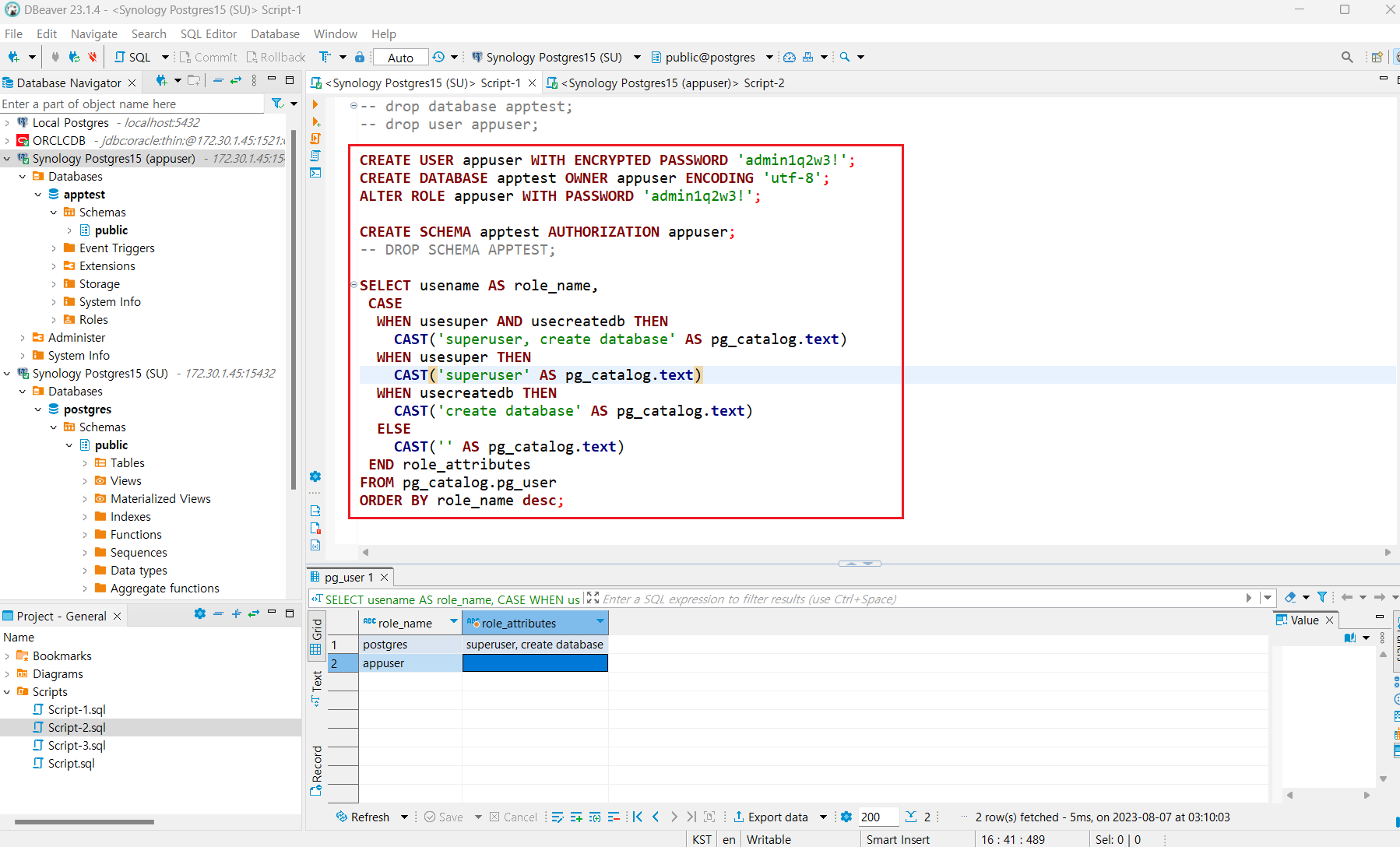Click the delete row icon in results toolbar
1400x847 pixels.
click(x=614, y=817)
